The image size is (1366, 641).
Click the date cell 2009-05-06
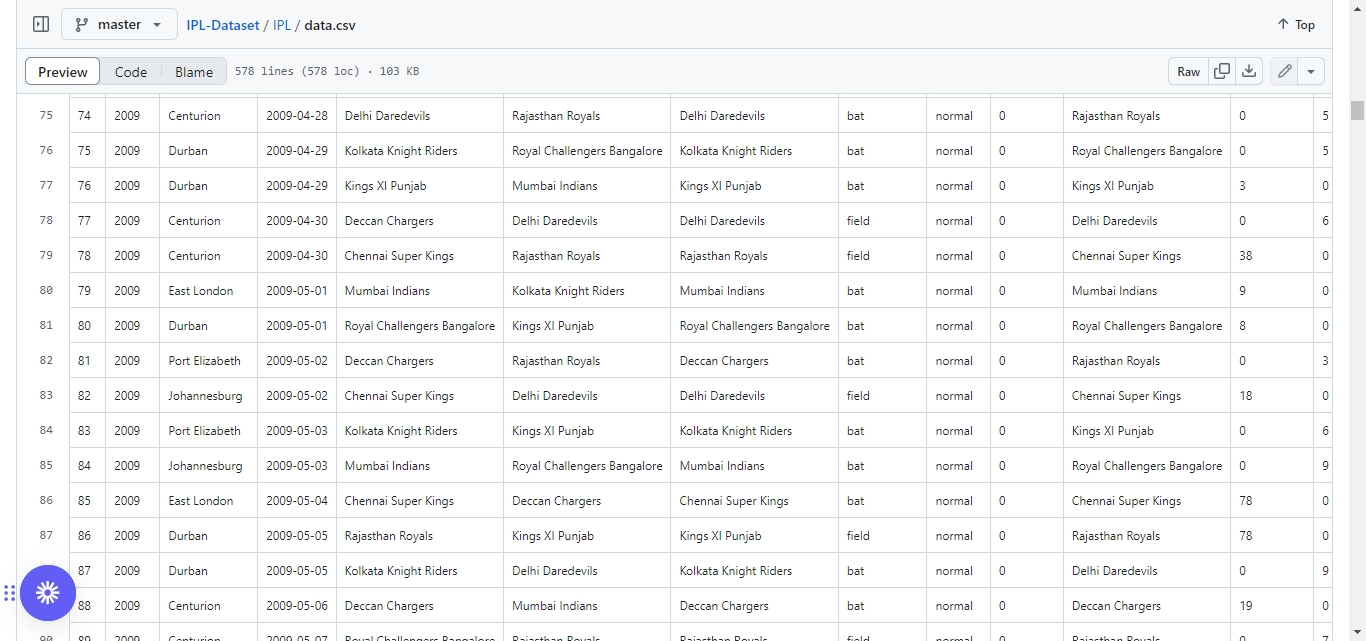tap(297, 606)
